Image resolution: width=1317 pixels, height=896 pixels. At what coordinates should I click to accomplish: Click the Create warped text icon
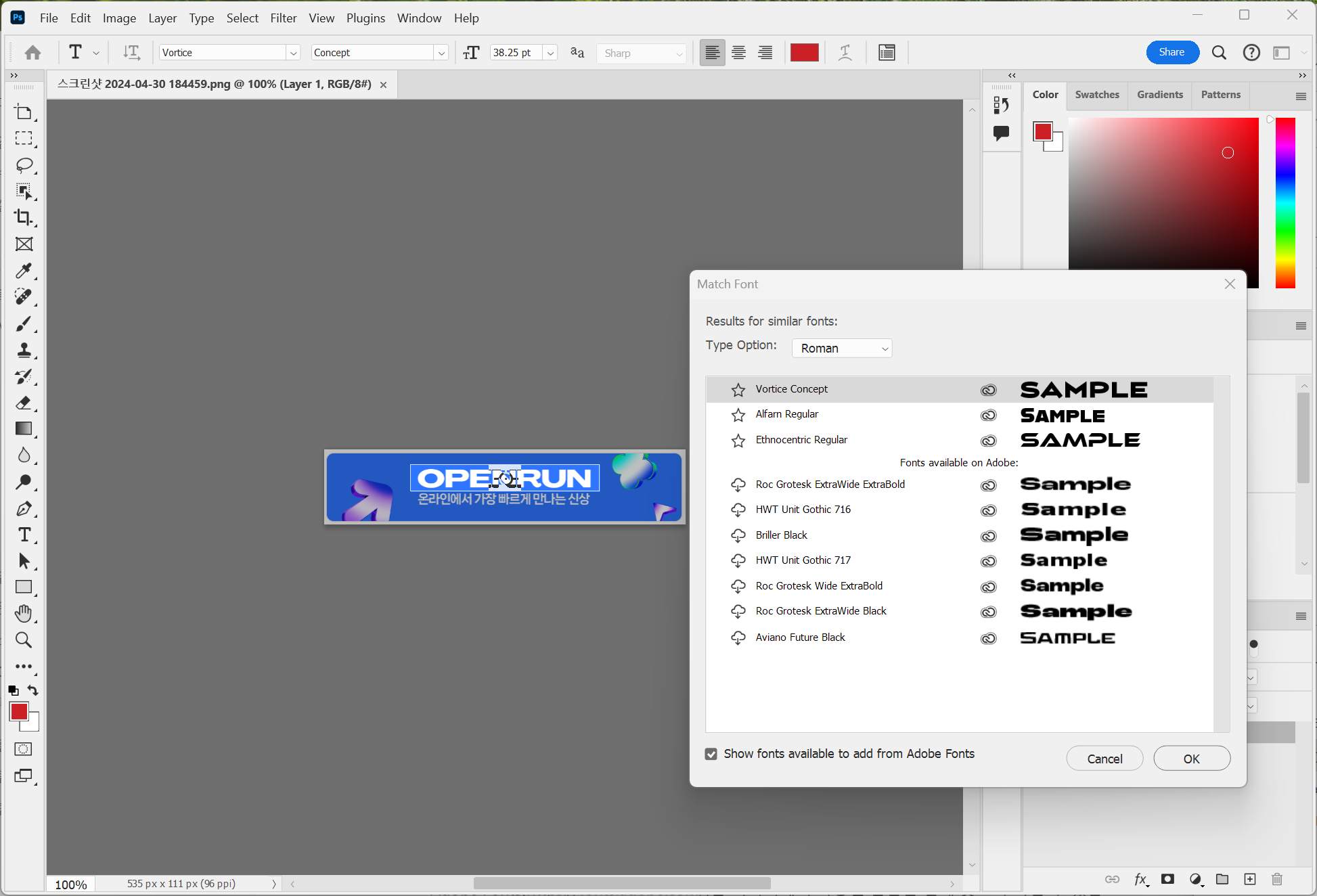coord(845,53)
